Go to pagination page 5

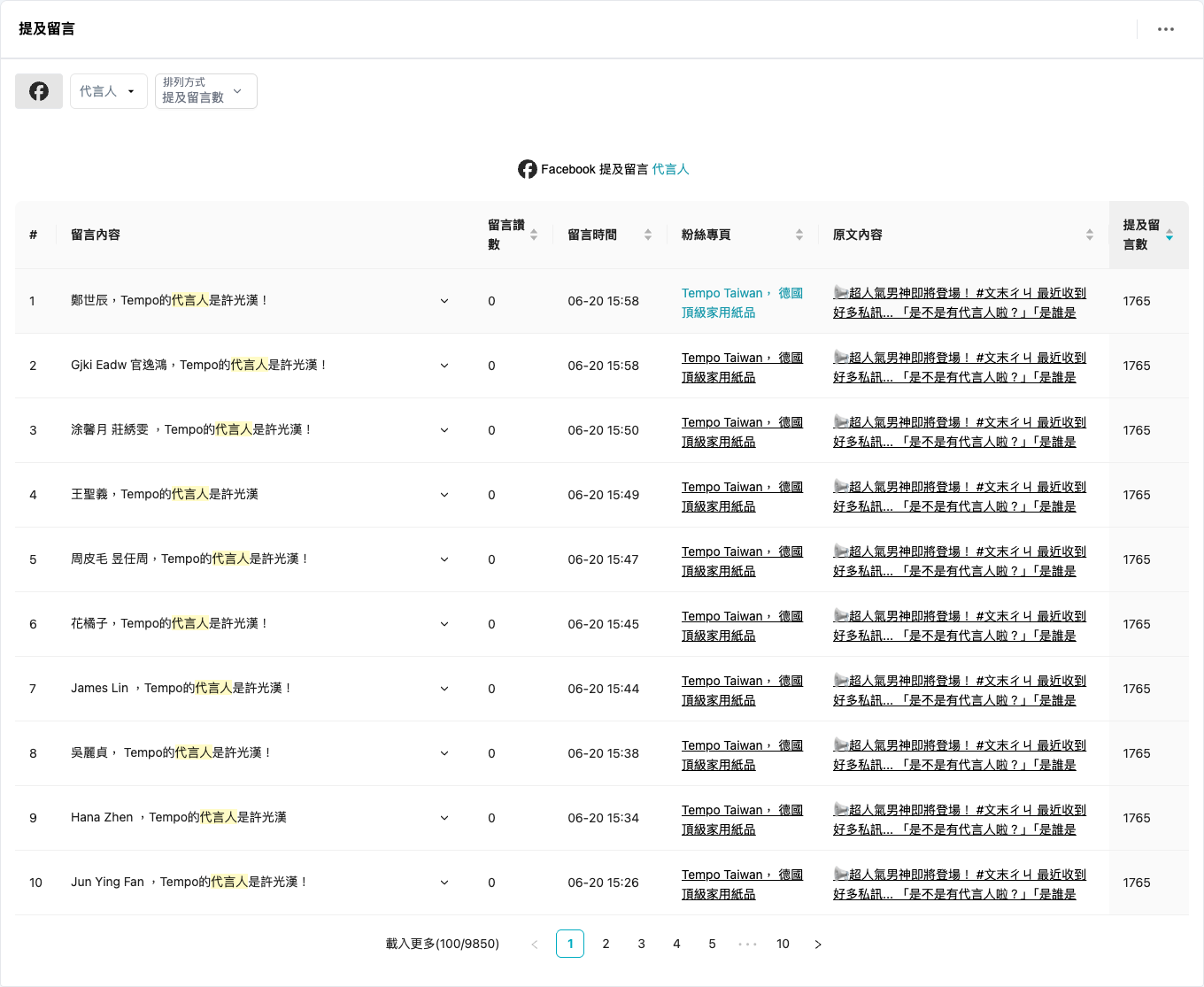(x=712, y=944)
